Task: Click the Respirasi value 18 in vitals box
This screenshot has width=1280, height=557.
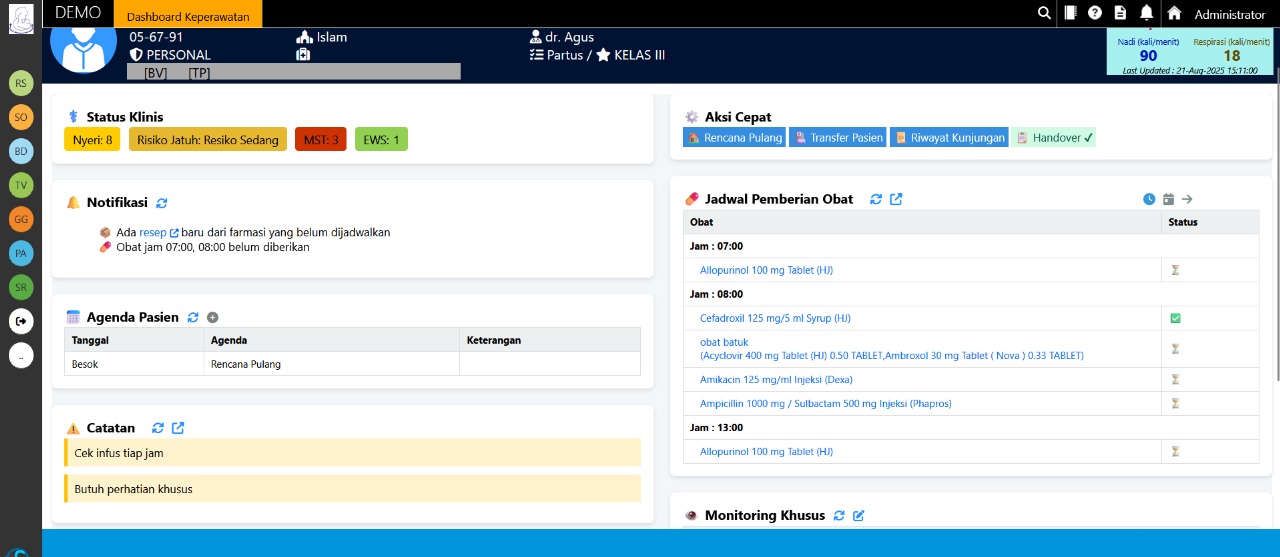Action: click(1232, 56)
